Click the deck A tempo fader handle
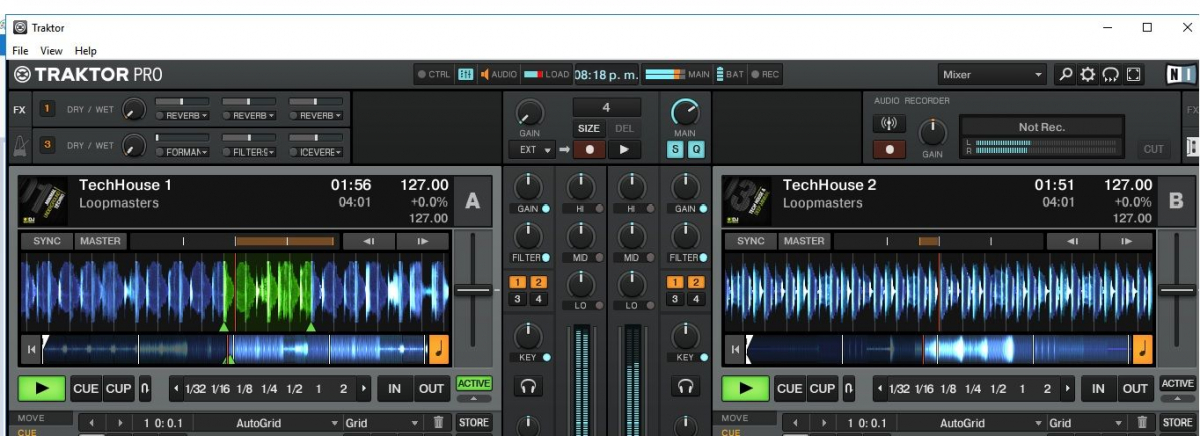 click(x=474, y=290)
